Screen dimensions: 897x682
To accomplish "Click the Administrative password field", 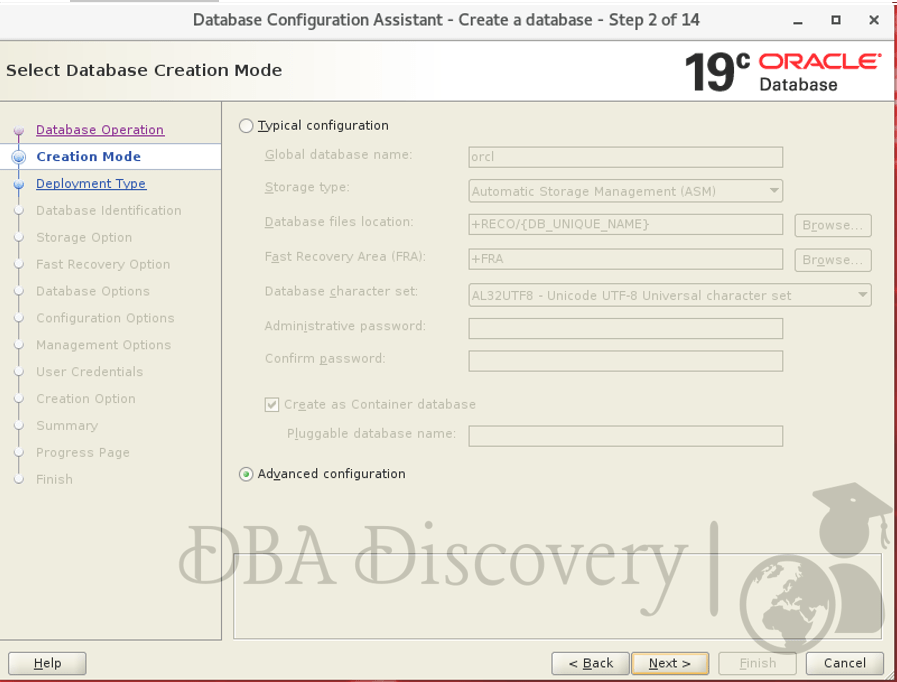I will (625, 328).
